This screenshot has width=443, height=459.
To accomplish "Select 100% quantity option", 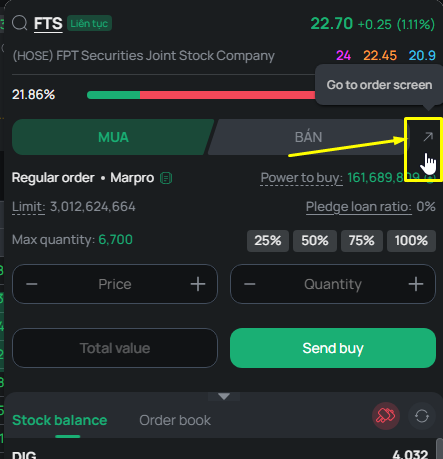I will pos(411,241).
